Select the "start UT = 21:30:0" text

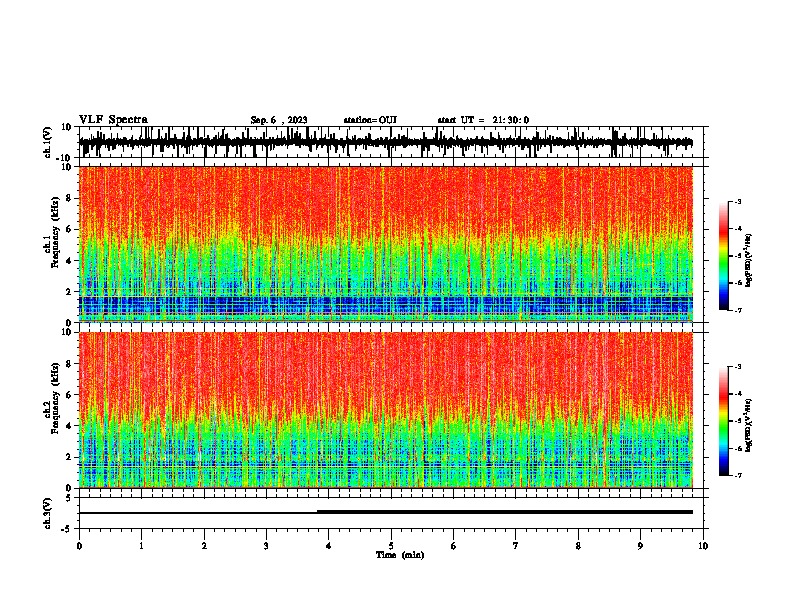[483, 120]
